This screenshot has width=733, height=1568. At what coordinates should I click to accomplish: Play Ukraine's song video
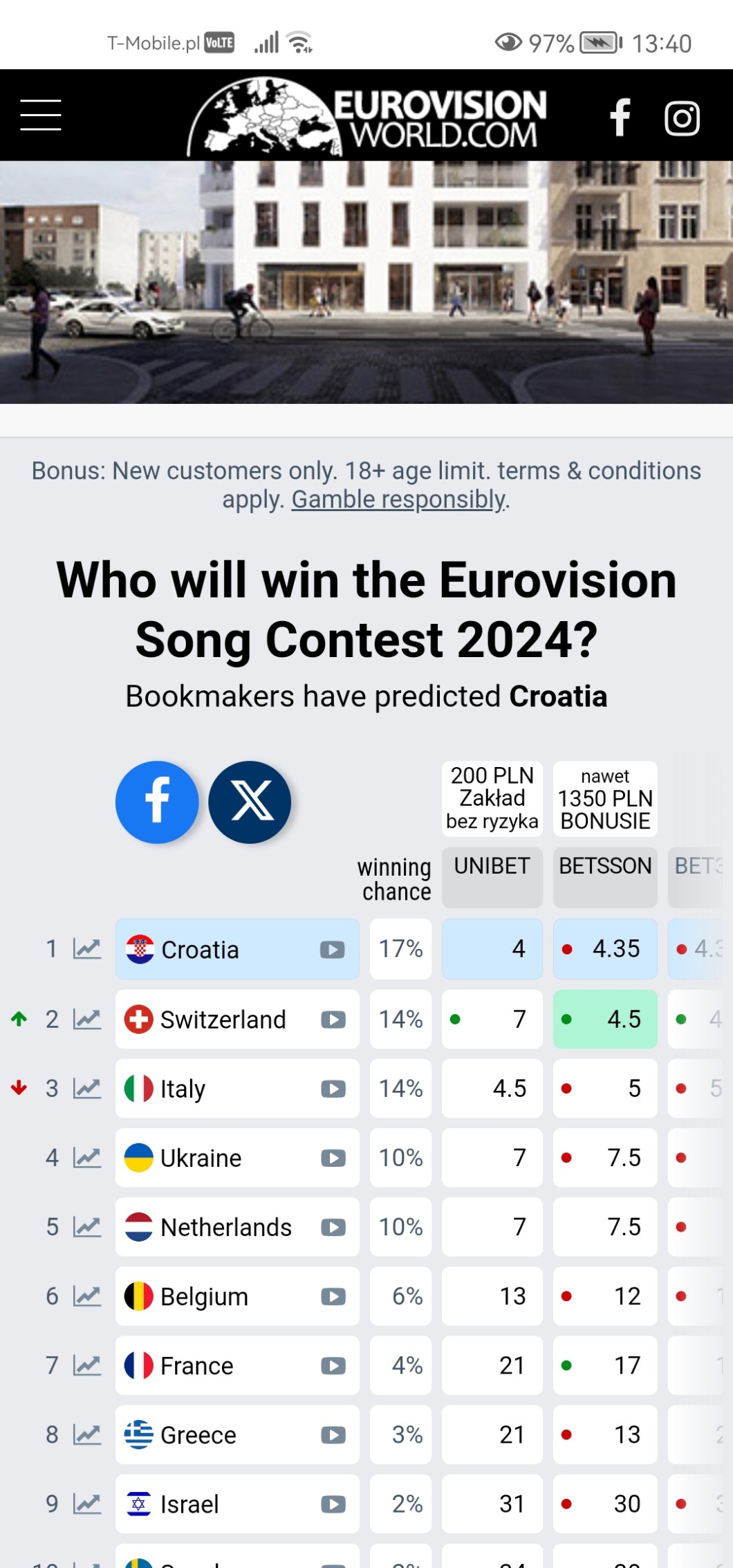coord(333,1158)
